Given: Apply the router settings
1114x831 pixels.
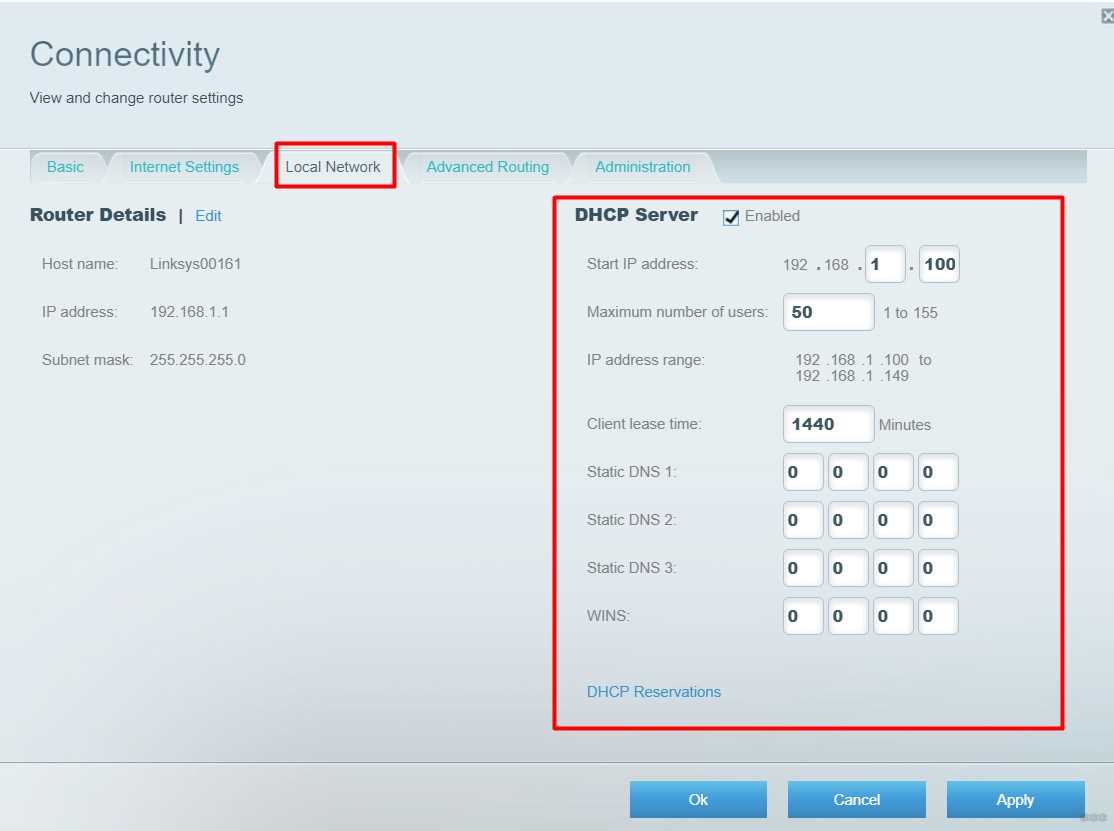Looking at the screenshot, I should (1015, 800).
